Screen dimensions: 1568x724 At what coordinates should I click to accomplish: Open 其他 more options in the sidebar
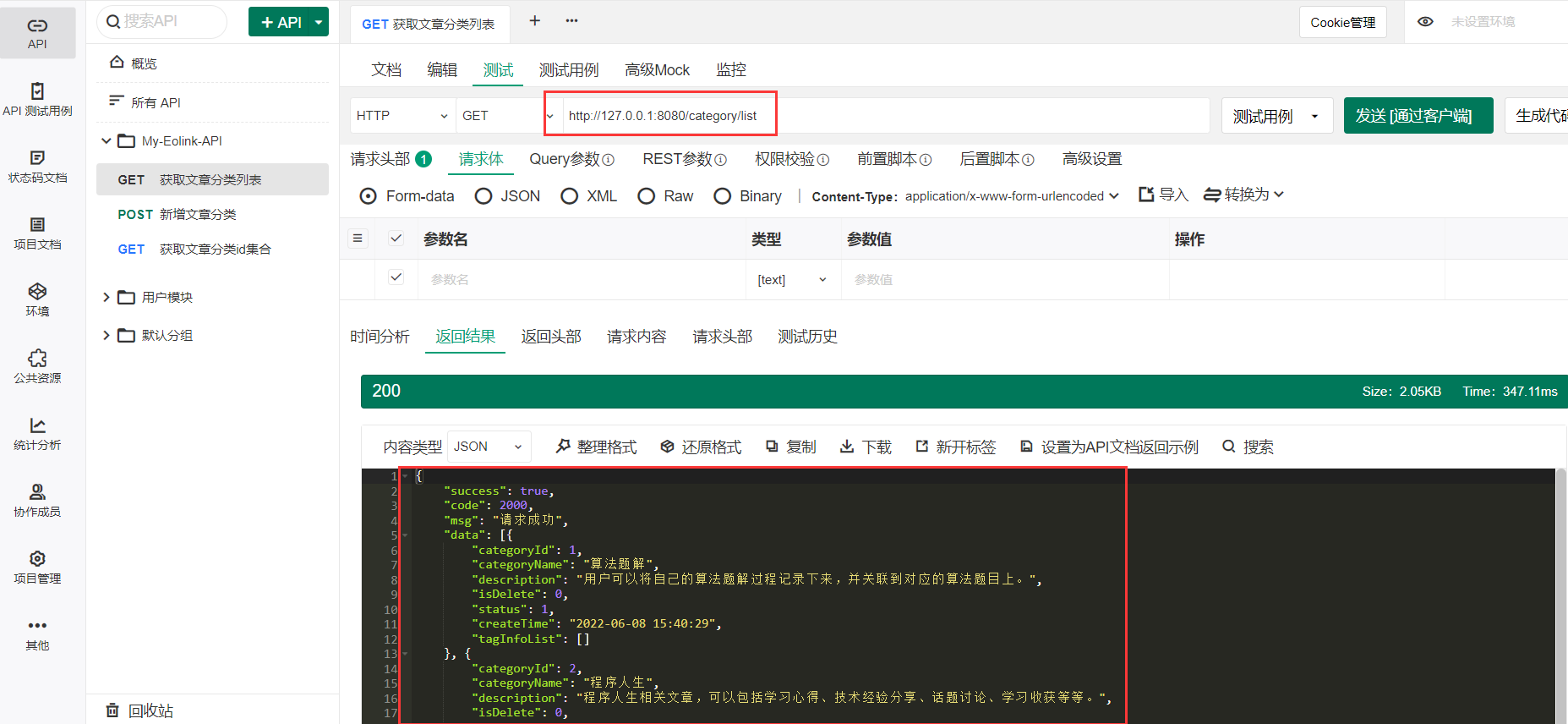37,634
